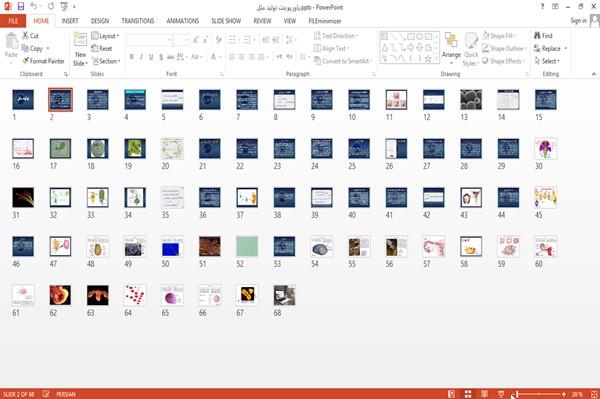
Task: Select slide 68 thumbnail
Action: click(284, 295)
